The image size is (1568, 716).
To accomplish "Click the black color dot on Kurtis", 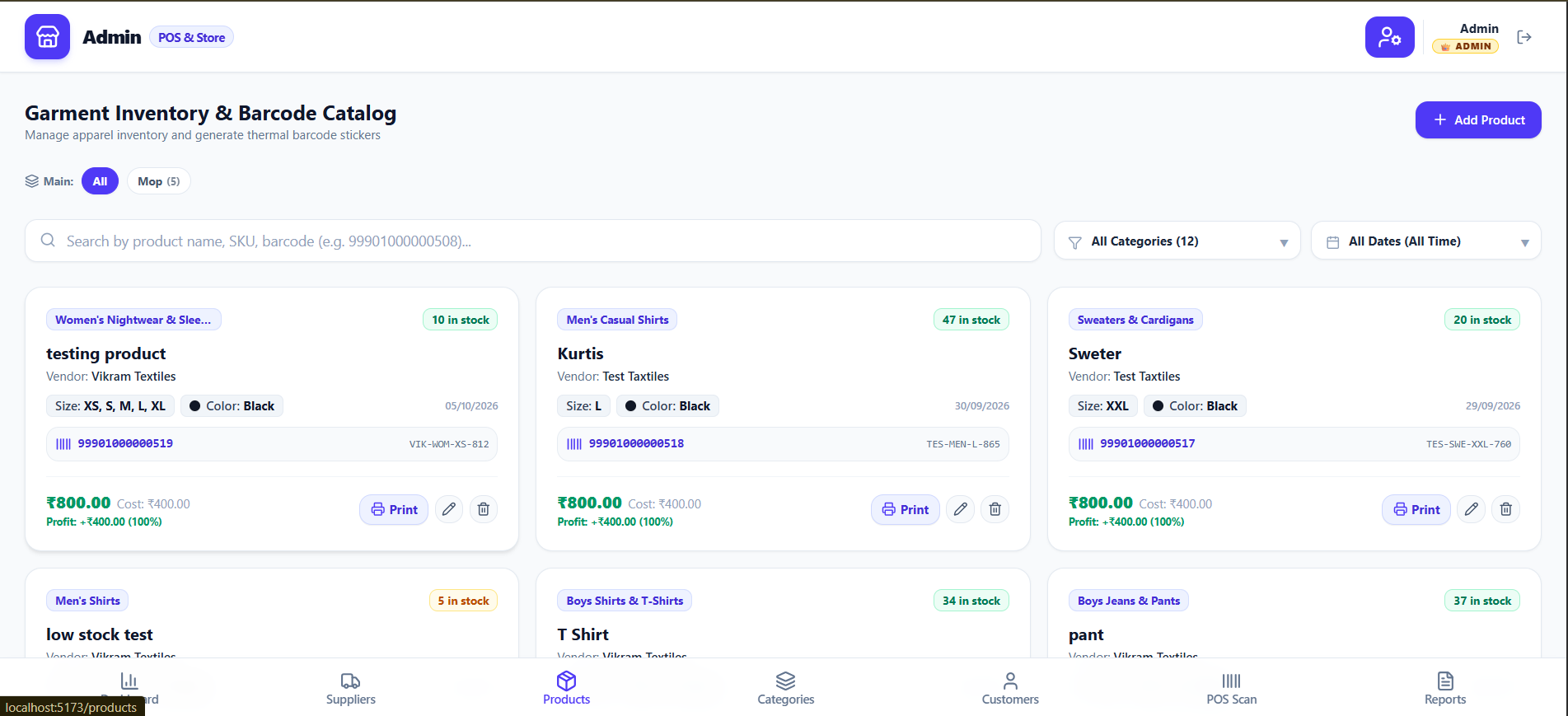I will tap(630, 406).
